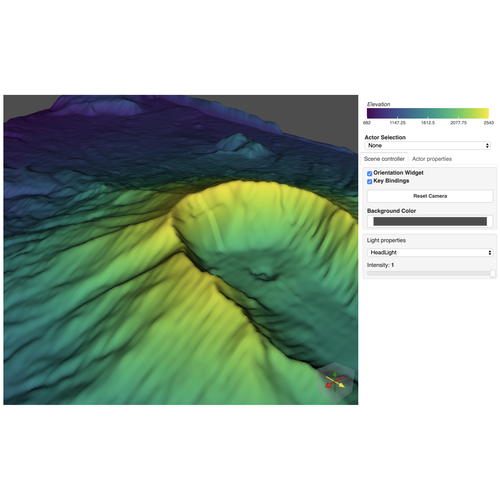Open the Background Color swatch picker
This screenshot has width=500, height=500.
coord(430,221)
